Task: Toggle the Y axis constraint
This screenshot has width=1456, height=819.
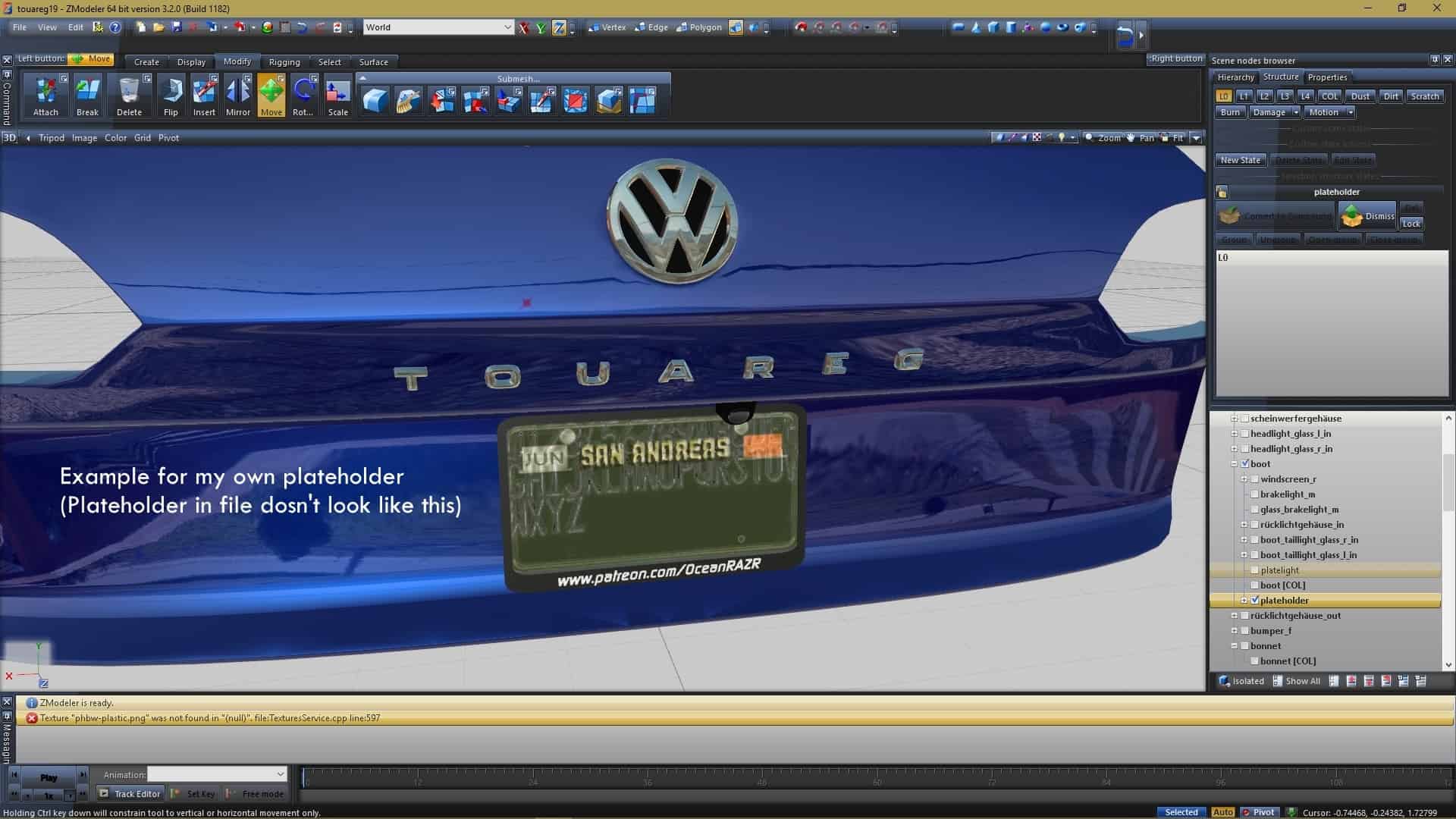Action: (x=541, y=27)
